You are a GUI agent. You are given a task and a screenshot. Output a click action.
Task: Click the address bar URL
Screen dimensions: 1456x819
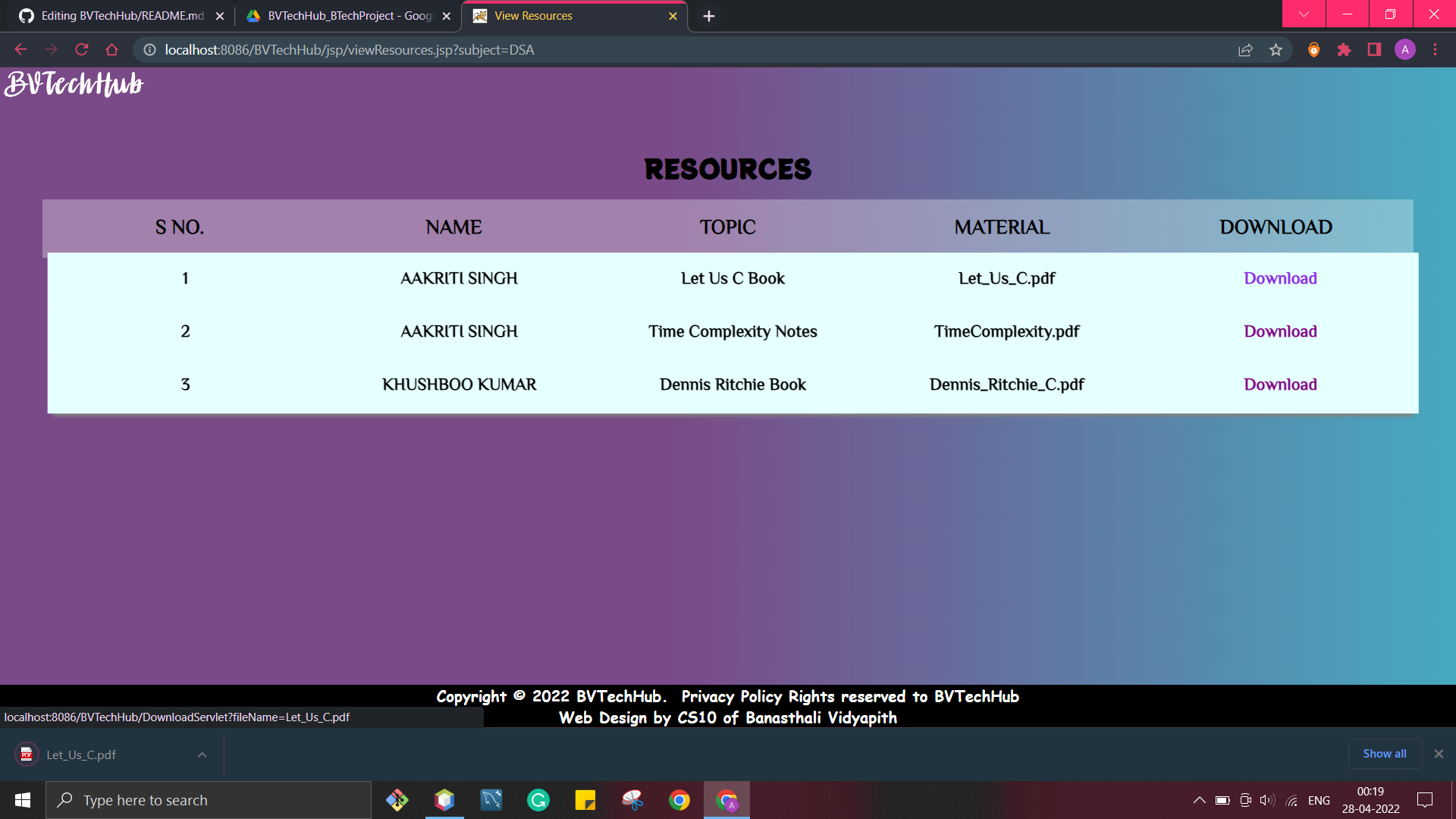tap(350, 50)
